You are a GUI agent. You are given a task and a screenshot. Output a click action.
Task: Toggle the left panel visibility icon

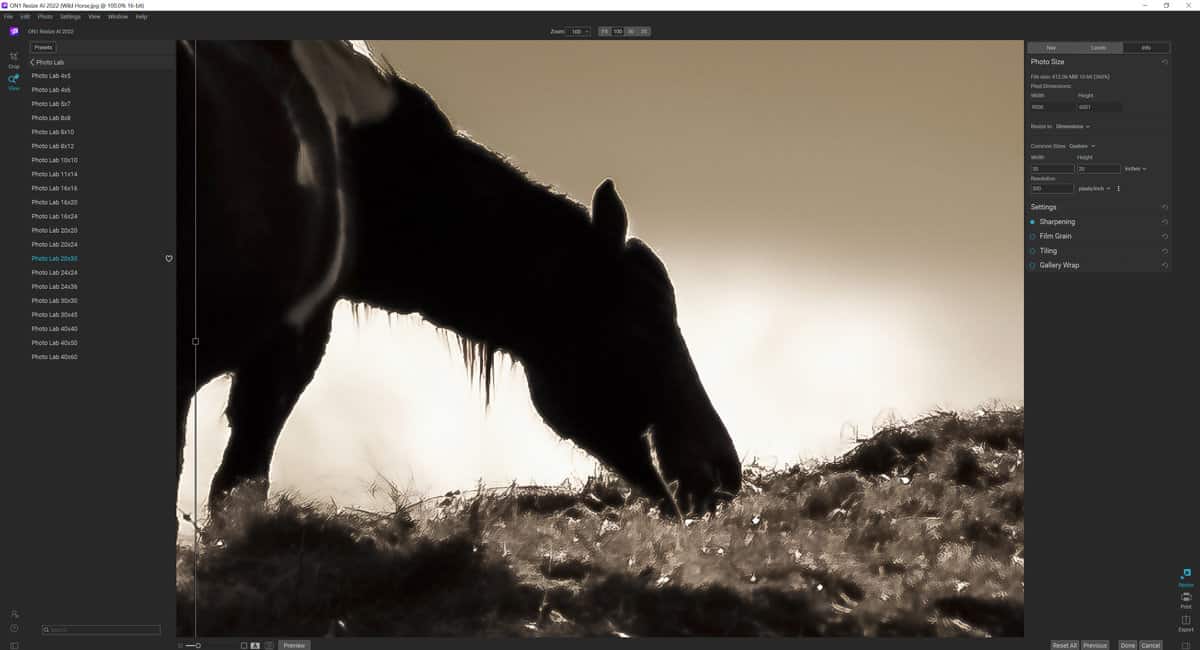(14, 645)
